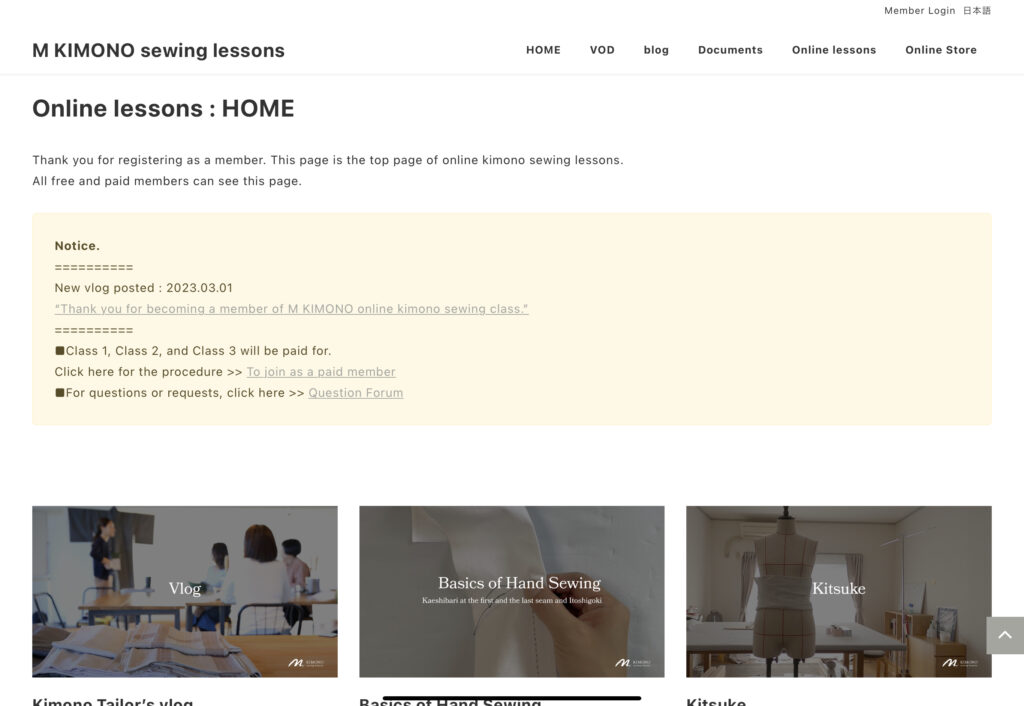Select Online lessons in navigation
Screen dimensions: 1024x706
834,50
